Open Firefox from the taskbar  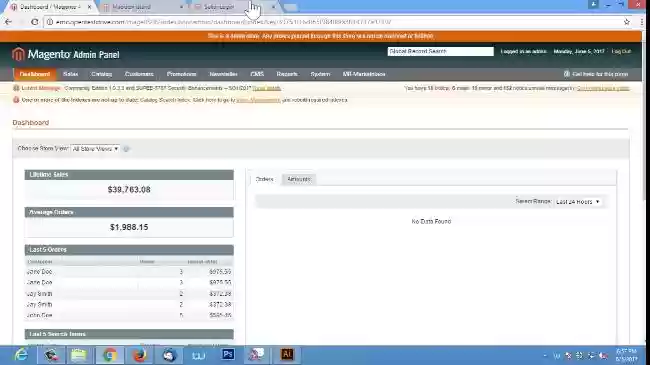pyautogui.click(x=139, y=355)
